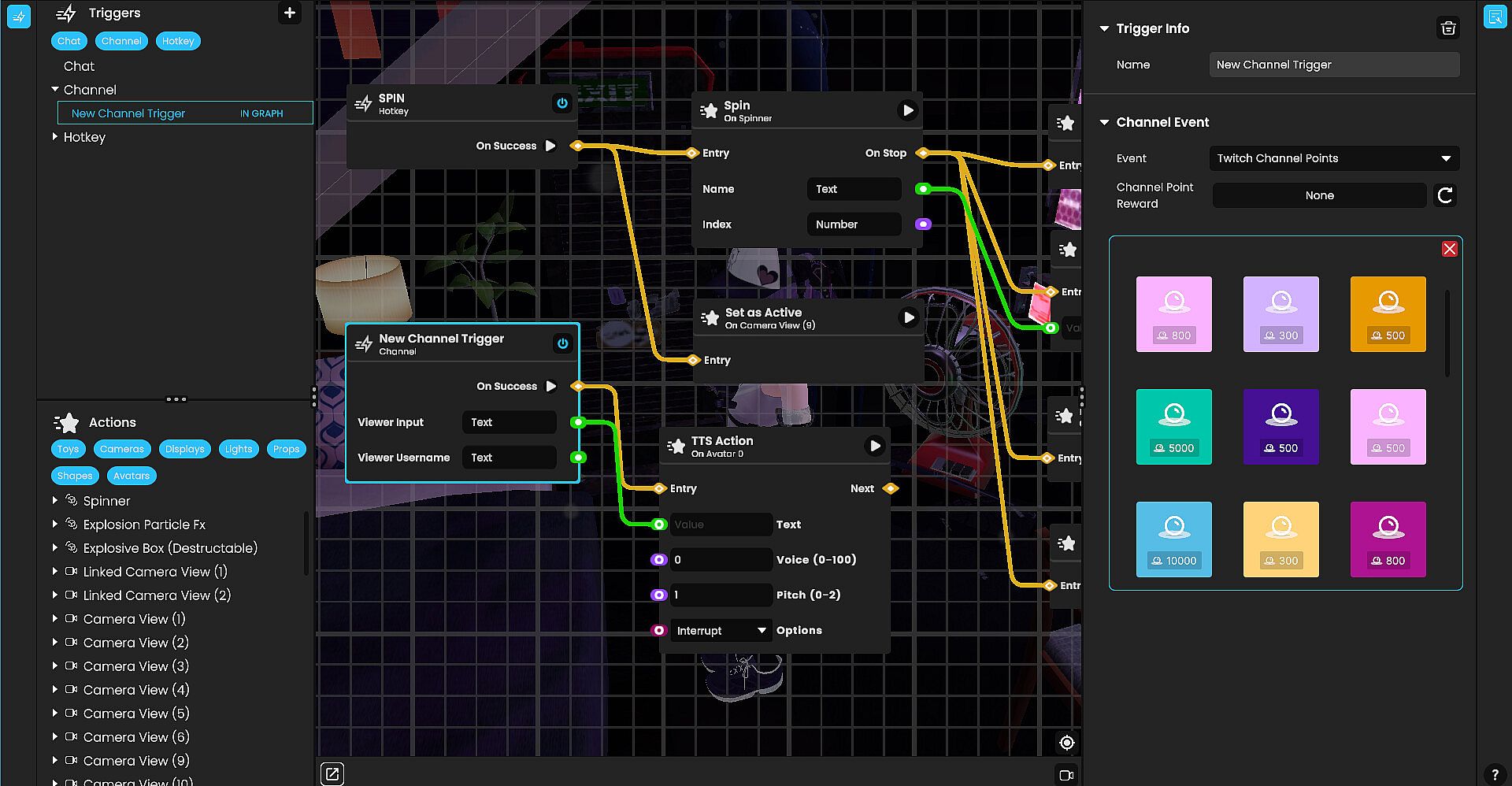Toggle the Hotkey filter chip in Triggers
Viewport: 1512px width, 786px height.
178,41
